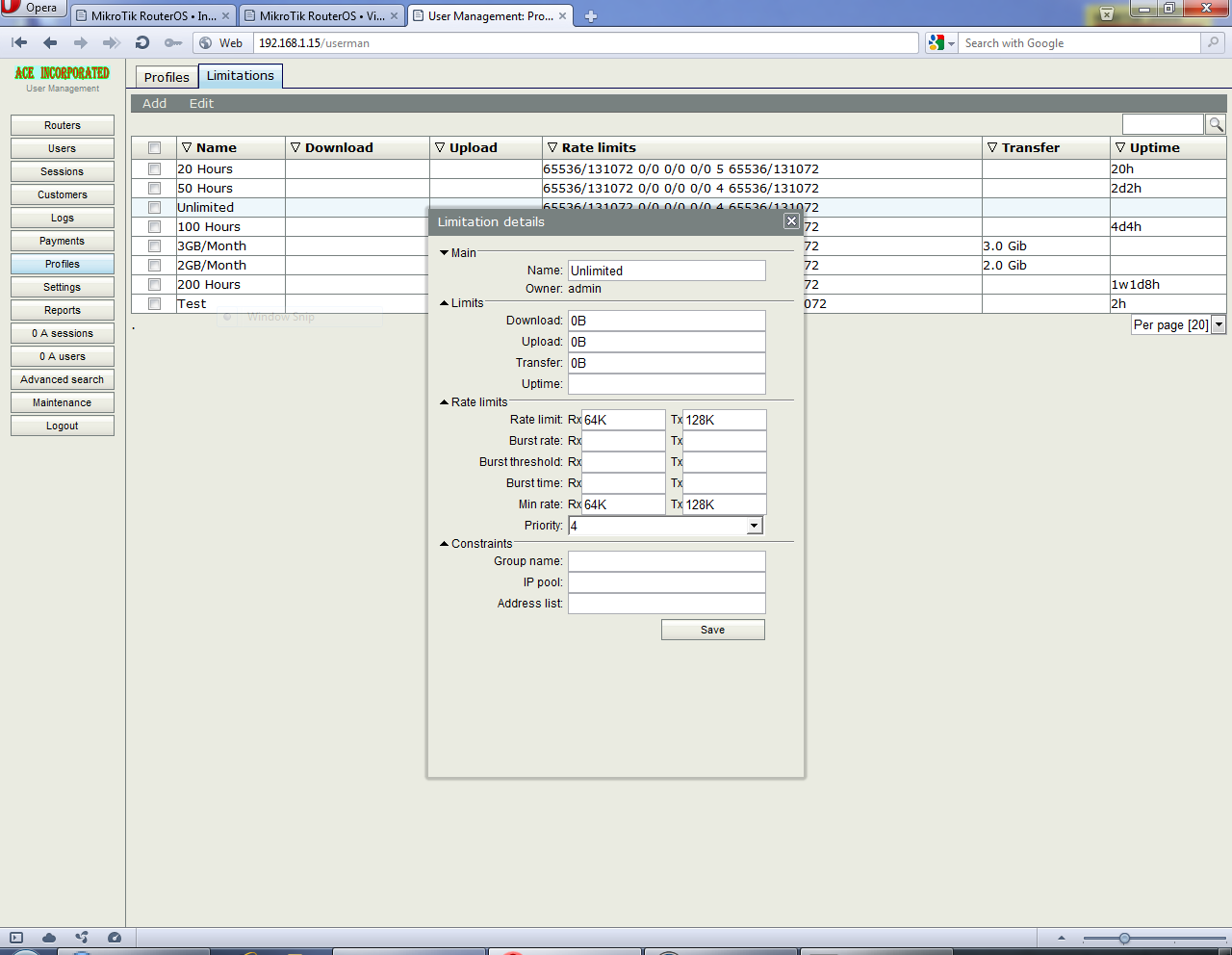Close the User Management tab
The width and height of the screenshot is (1232, 955).
563,16
